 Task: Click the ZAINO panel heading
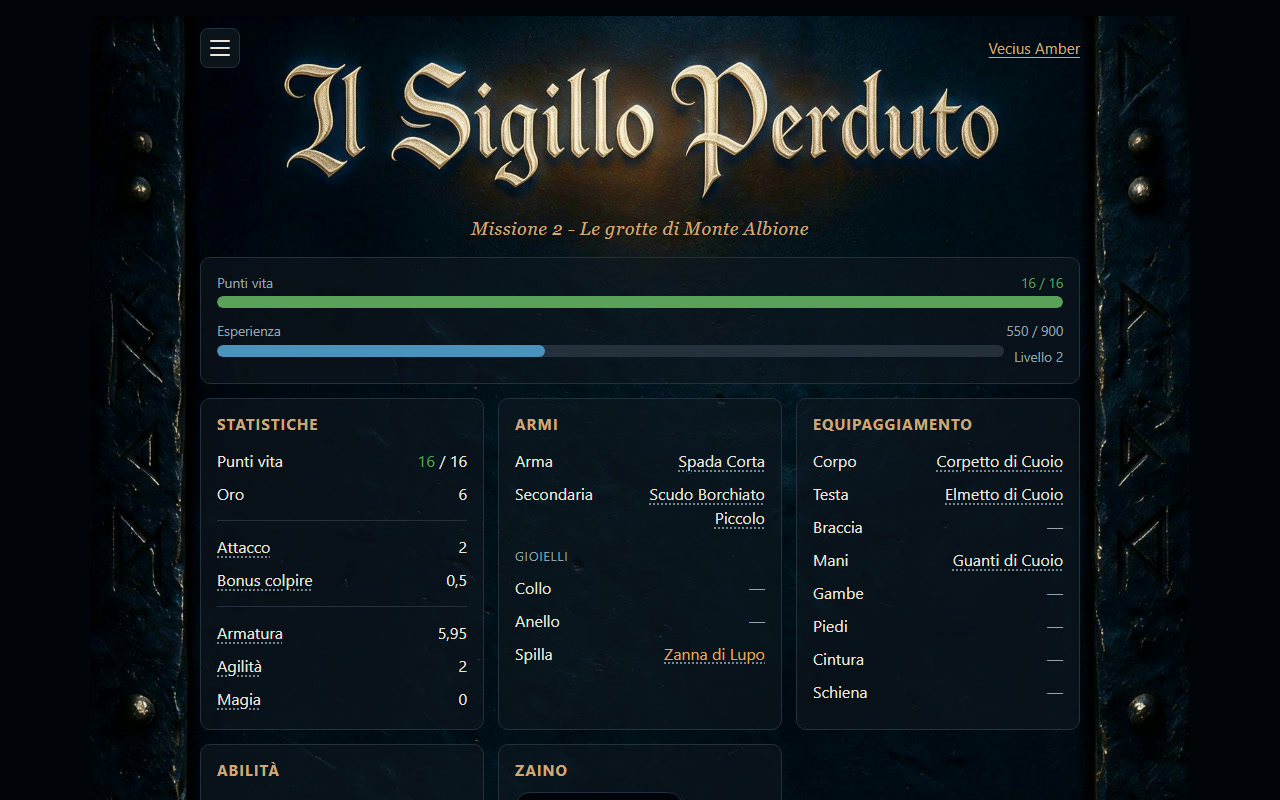541,771
